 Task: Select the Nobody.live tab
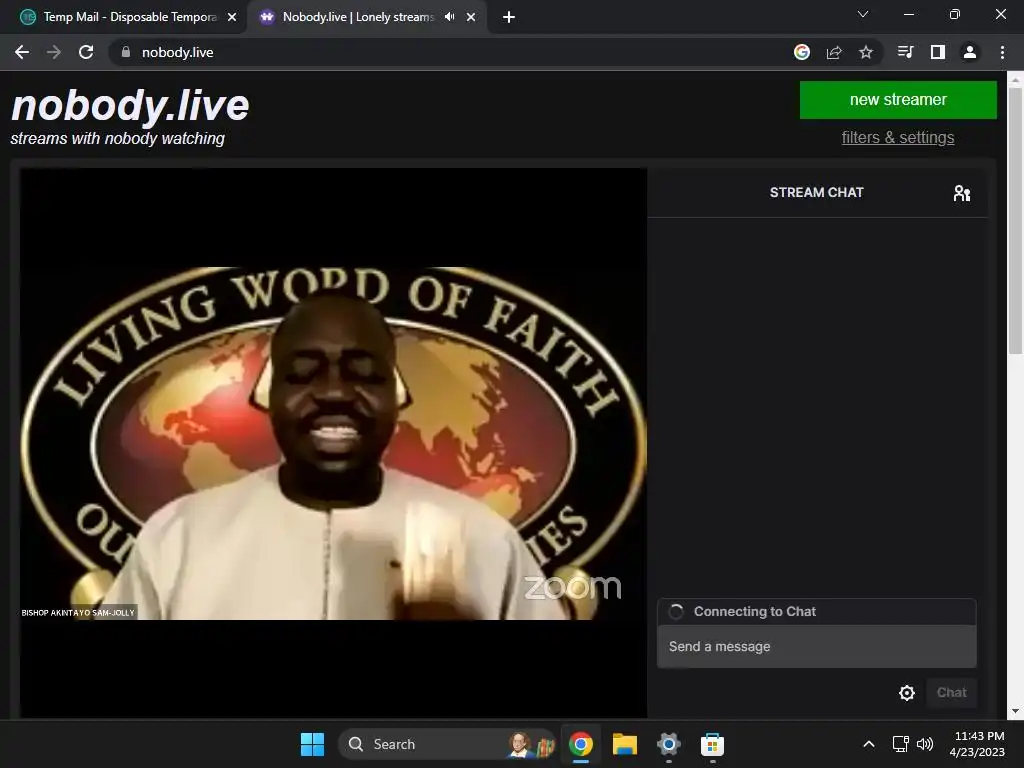pyautogui.click(x=353, y=17)
